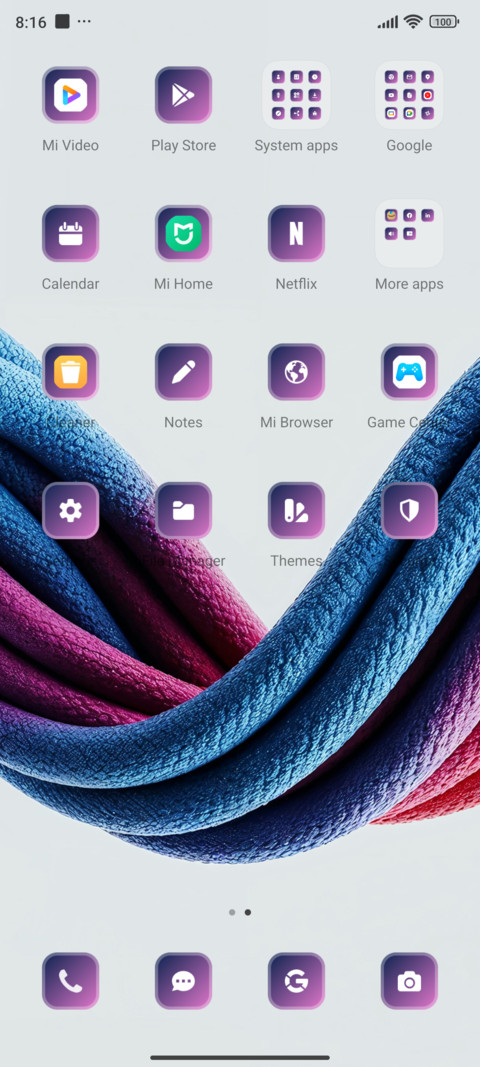Viewport: 480px width, 1067px height.
Task: Tap the three-dots notification overflow icon
Action: tap(84, 22)
